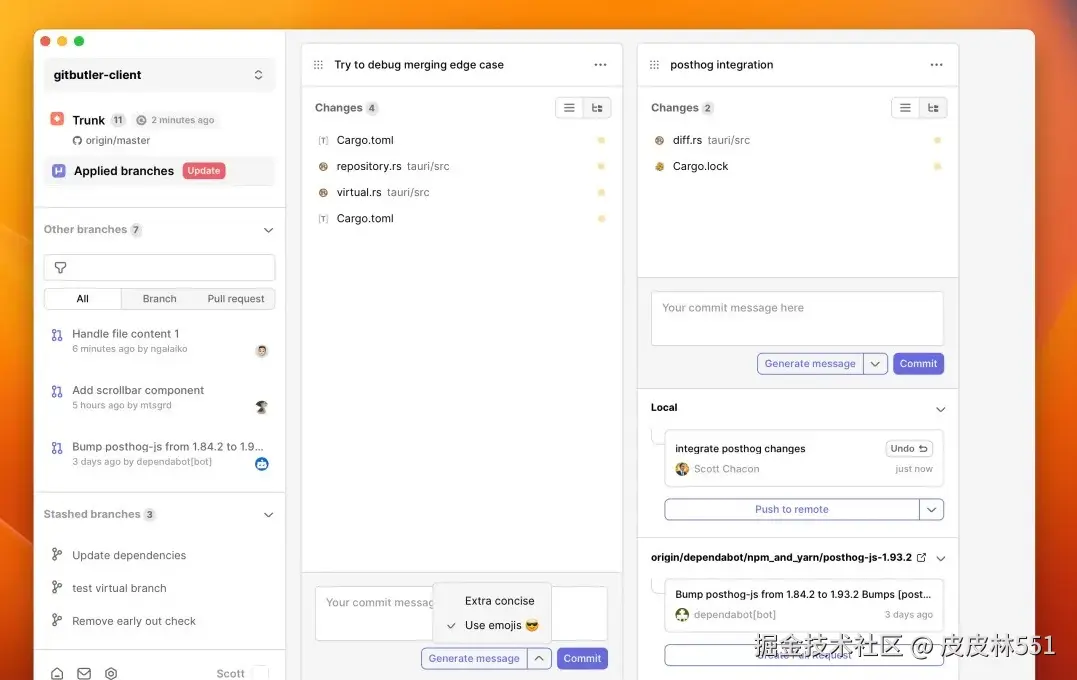
Task: Undo the integrate posthog changes commit
Action: point(909,449)
